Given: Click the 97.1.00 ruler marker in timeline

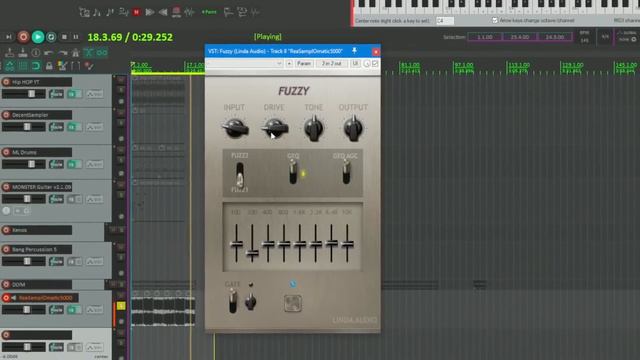Looking at the screenshot, I should pyautogui.click(x=464, y=65).
